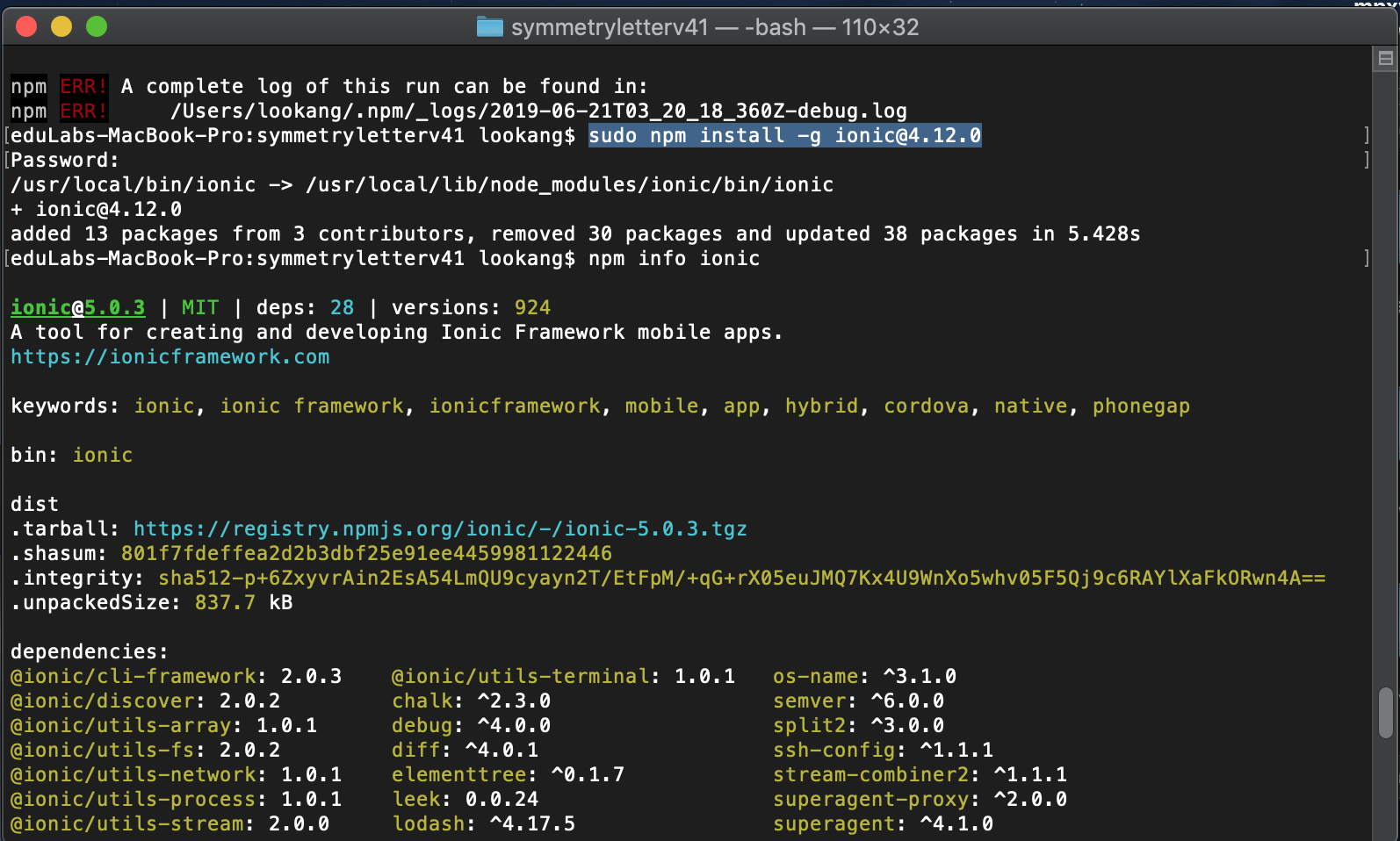Click the 'os-name: ^3.1.0' dependency
Viewport: 1400px width, 841px height.
coord(865,677)
